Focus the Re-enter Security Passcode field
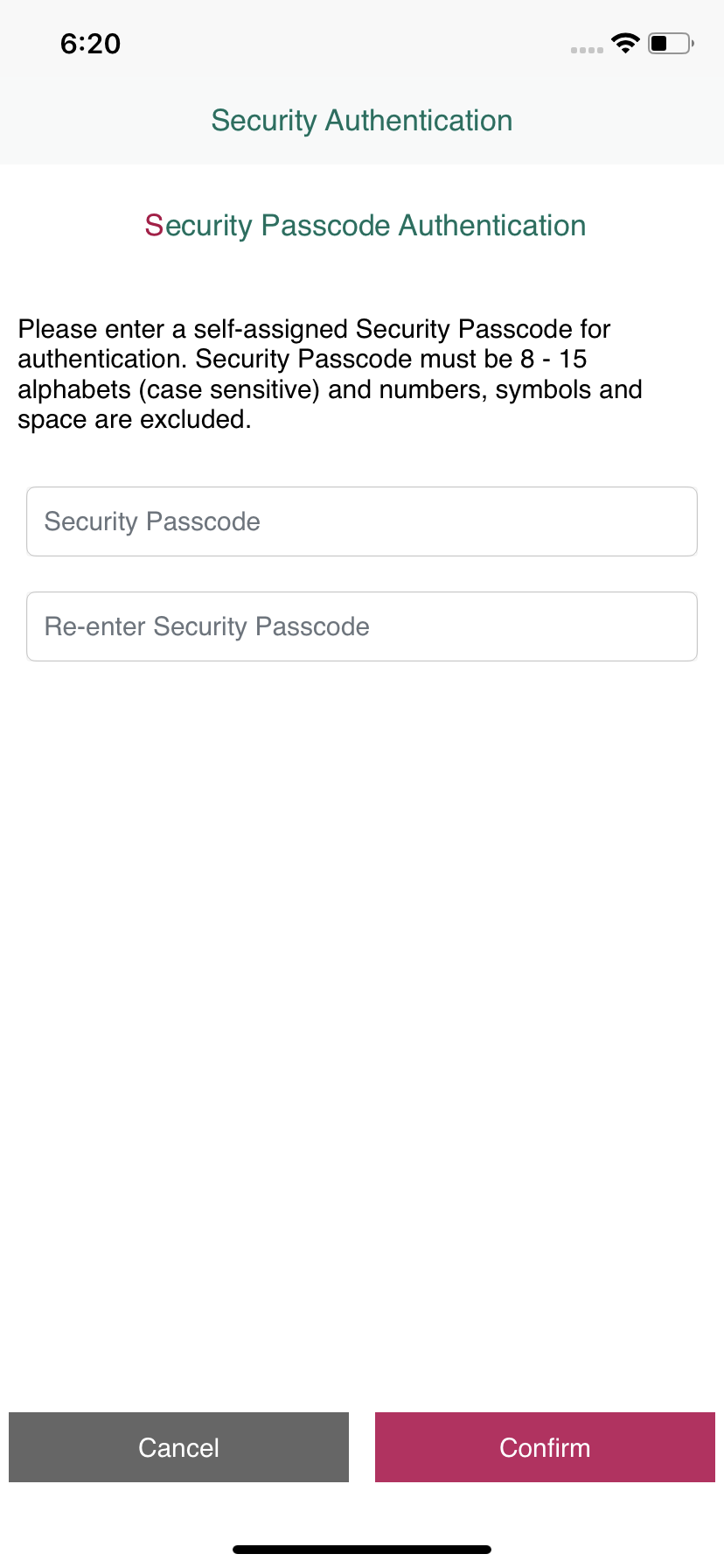Screen dimensions: 724x1568 pyautogui.click(x=362, y=626)
